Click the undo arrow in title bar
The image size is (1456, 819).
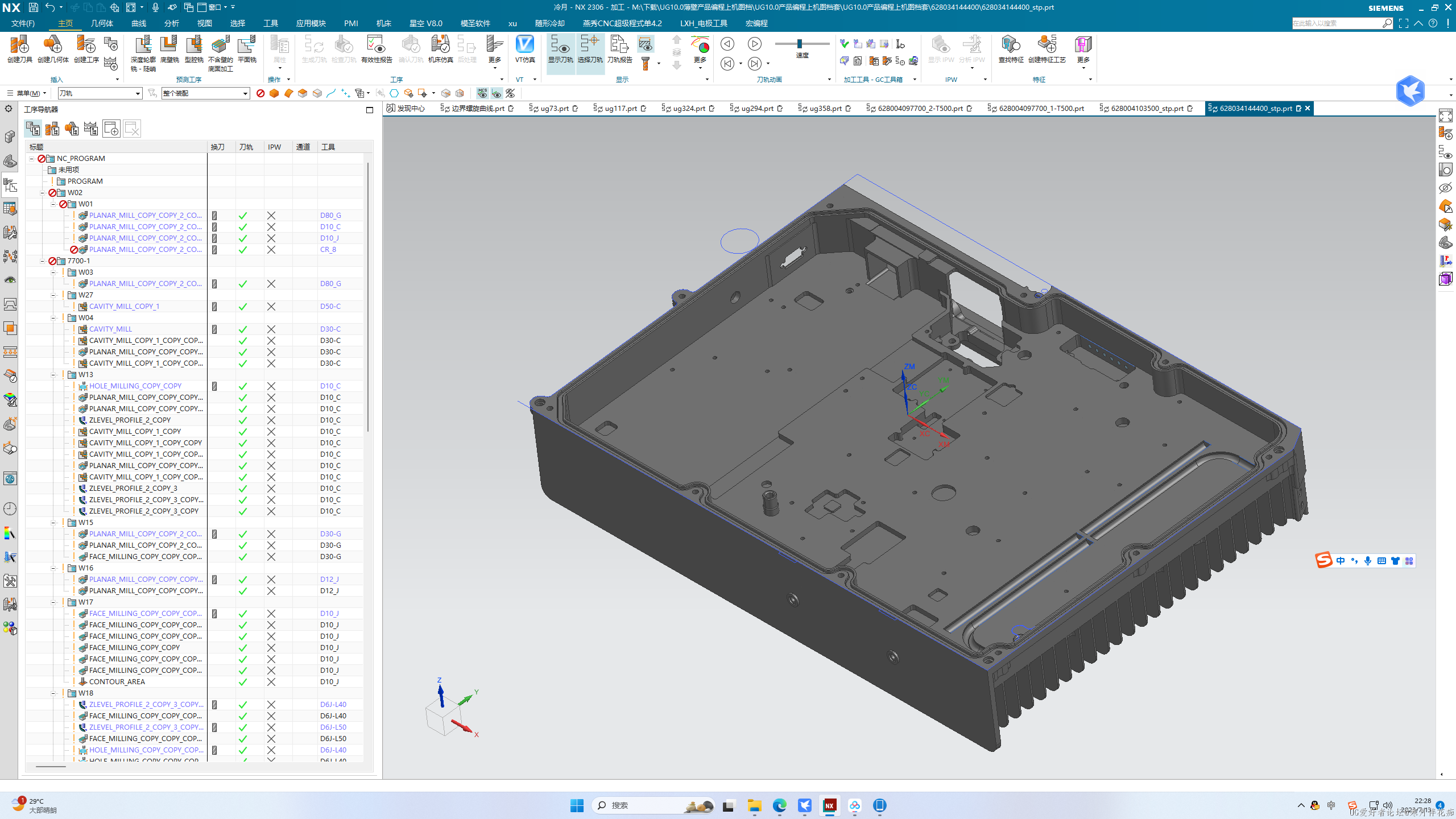click(50, 7)
